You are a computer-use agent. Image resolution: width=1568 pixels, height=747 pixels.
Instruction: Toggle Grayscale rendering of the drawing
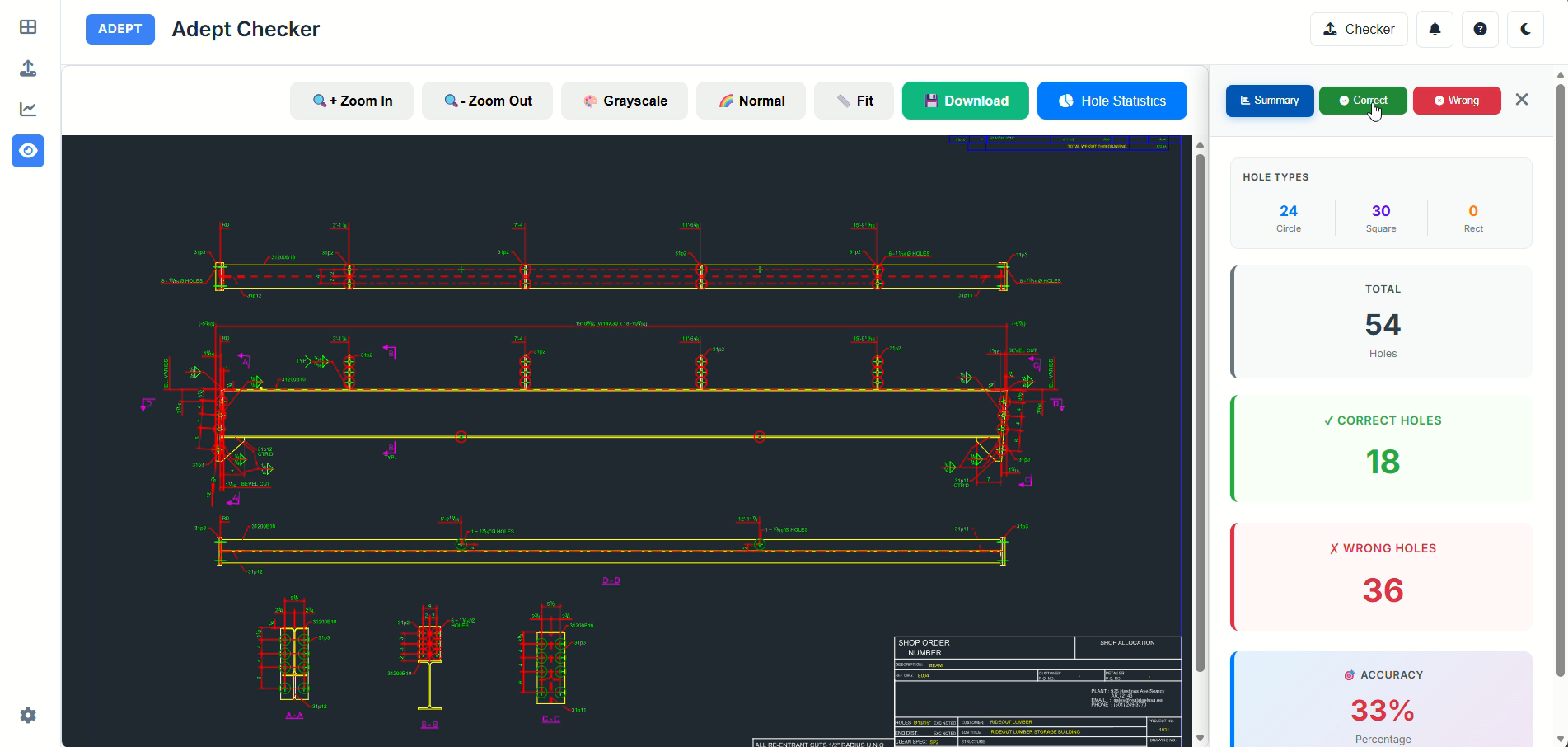pyautogui.click(x=624, y=100)
